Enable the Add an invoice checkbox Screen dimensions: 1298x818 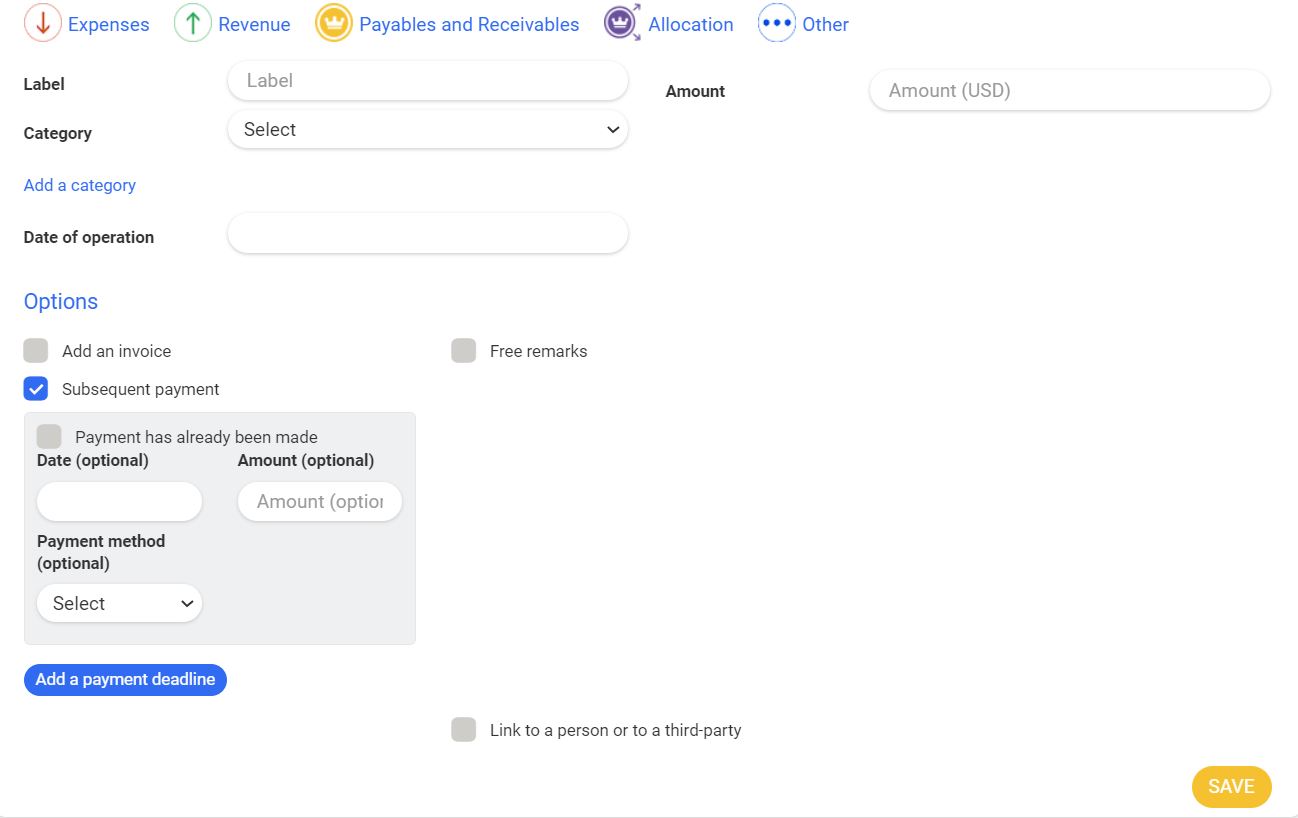coord(36,351)
